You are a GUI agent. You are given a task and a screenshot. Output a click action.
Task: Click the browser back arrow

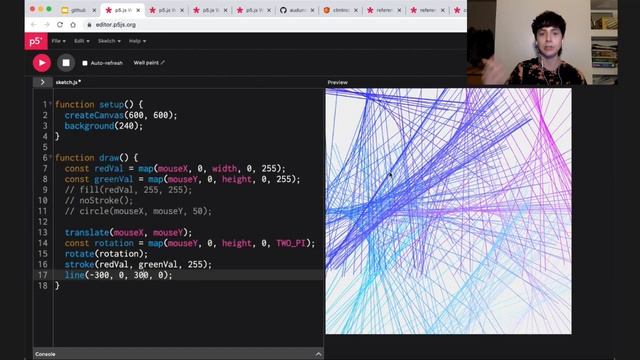coord(33,25)
